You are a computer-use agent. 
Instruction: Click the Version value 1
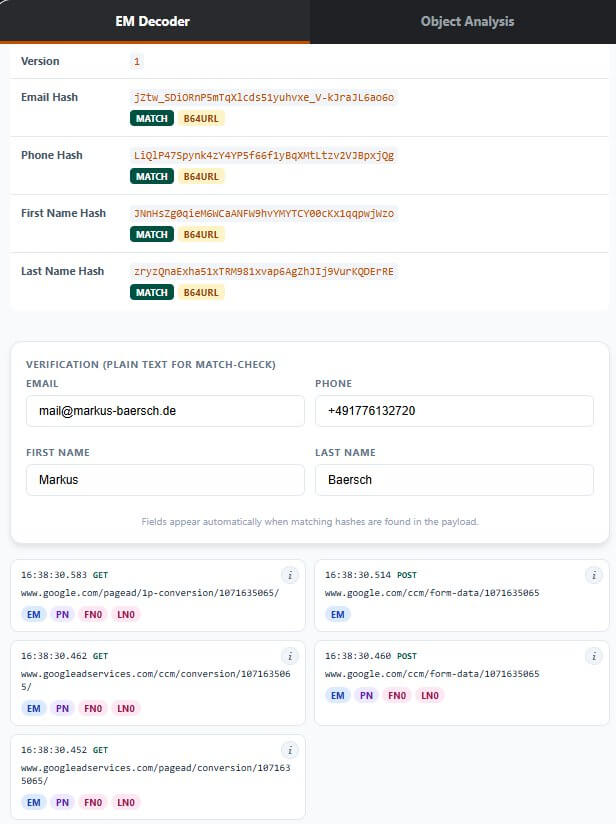(x=137, y=61)
